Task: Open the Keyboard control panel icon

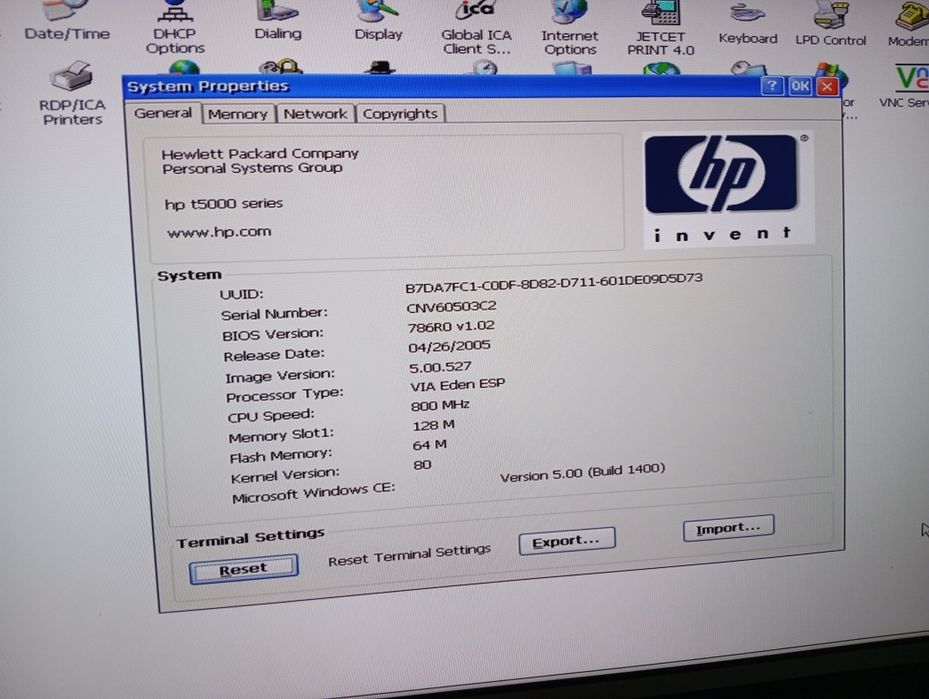Action: [748, 24]
